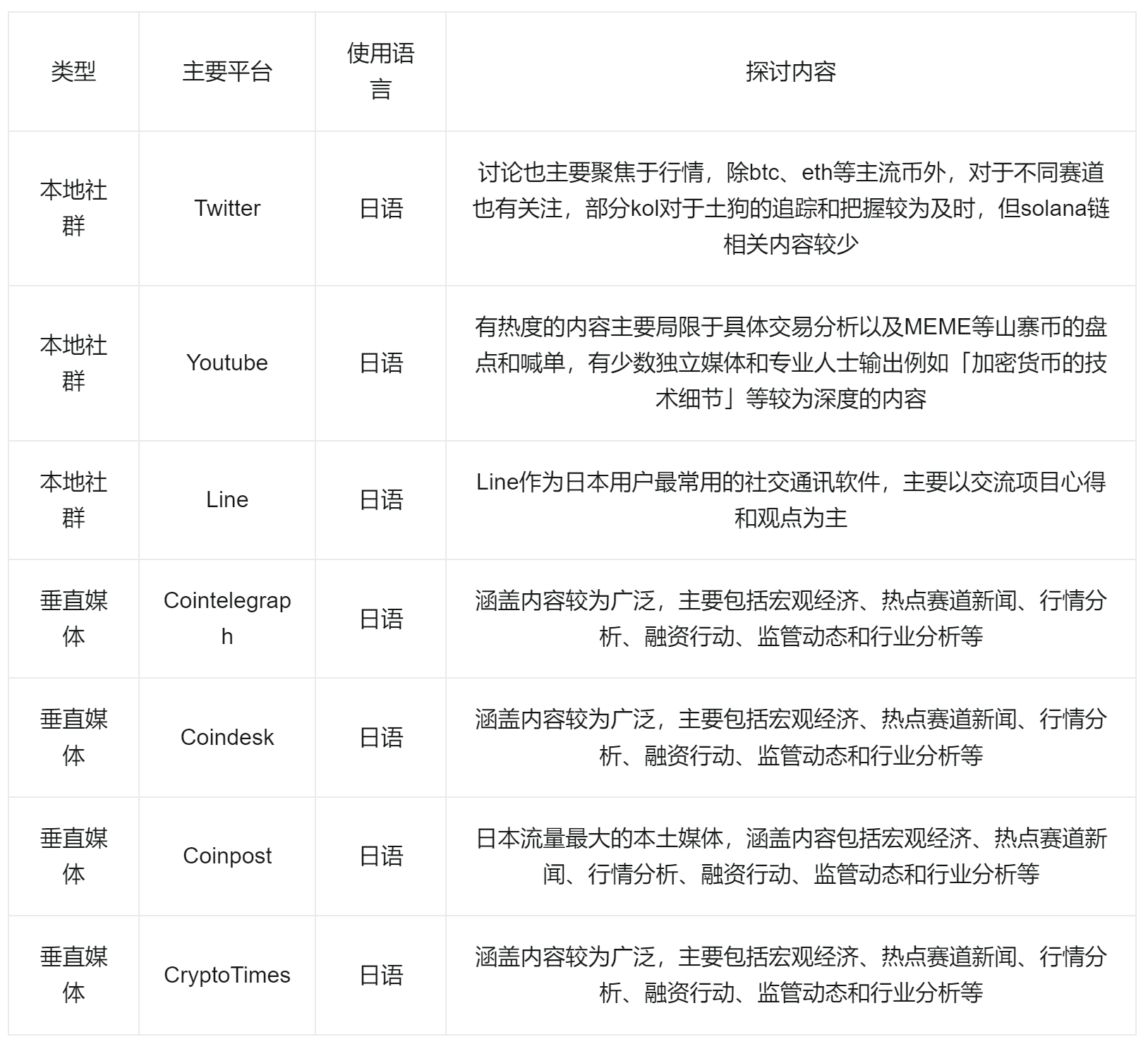This screenshot has width=1148, height=1044.
Task: Click 日语 in the Coindesk row
Action: pos(381,737)
